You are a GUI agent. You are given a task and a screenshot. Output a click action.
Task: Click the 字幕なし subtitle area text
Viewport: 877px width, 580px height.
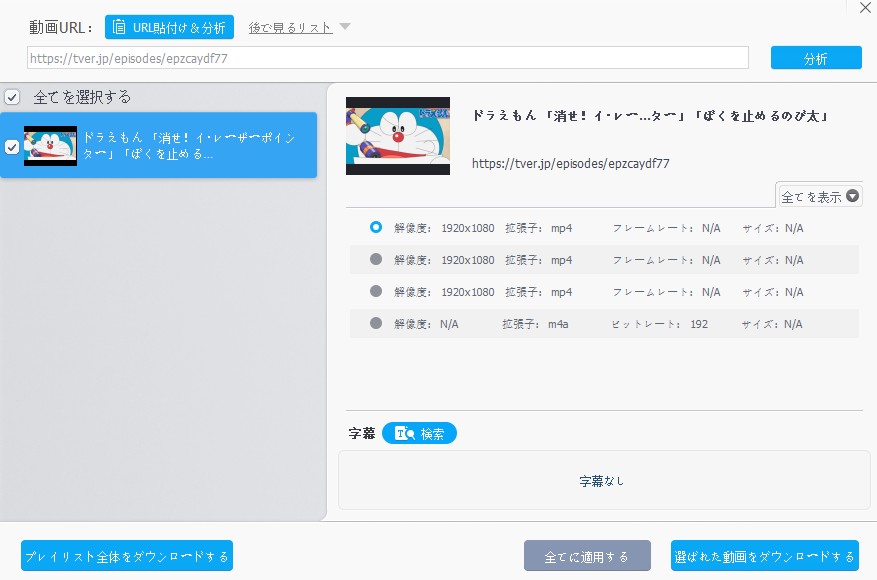[x=601, y=481]
